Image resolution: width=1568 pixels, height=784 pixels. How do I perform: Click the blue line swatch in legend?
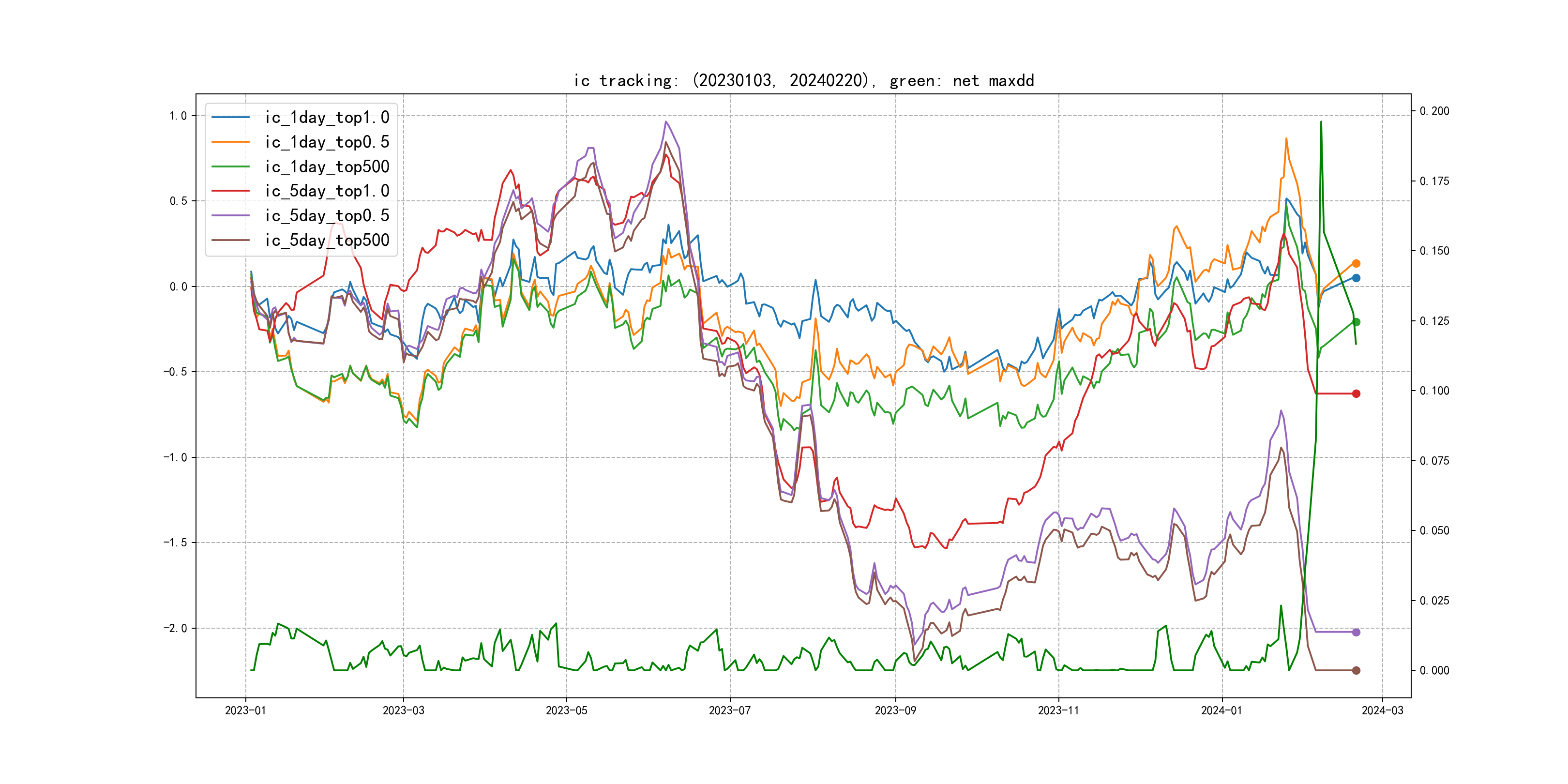231,118
